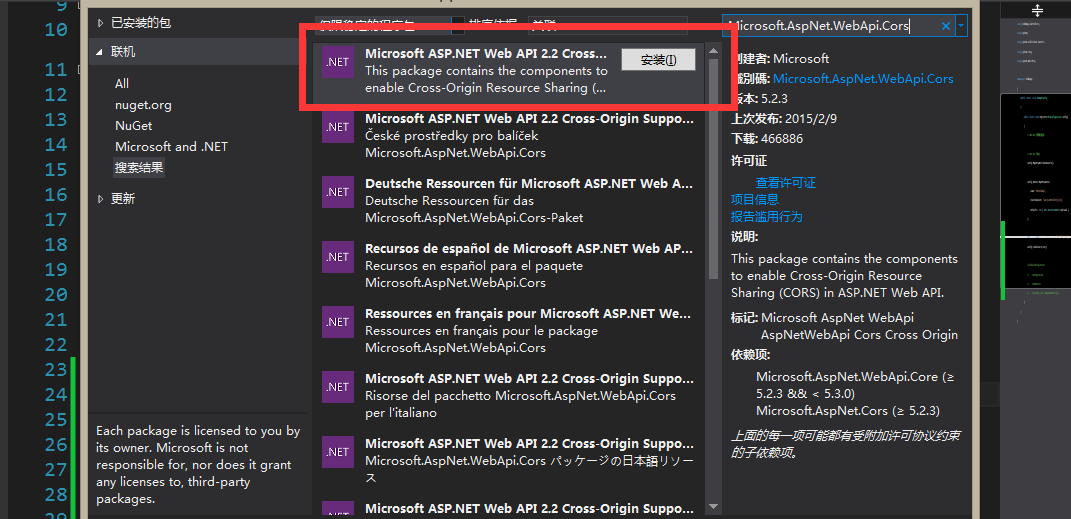Click the .NET icon of Ressources en français package

click(338, 322)
